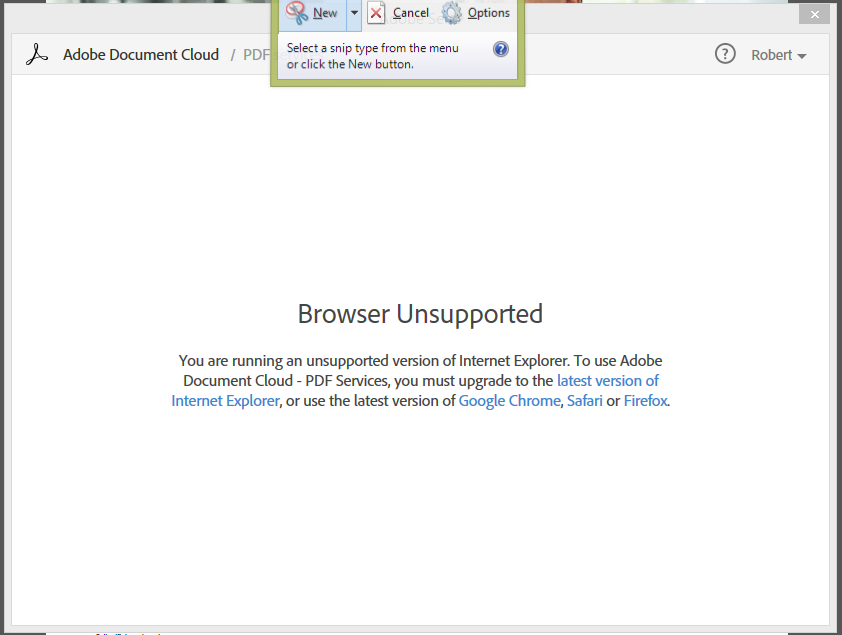The height and width of the screenshot is (635, 842).
Task: Click the Snipping Tool blue help icon
Action: [500, 49]
